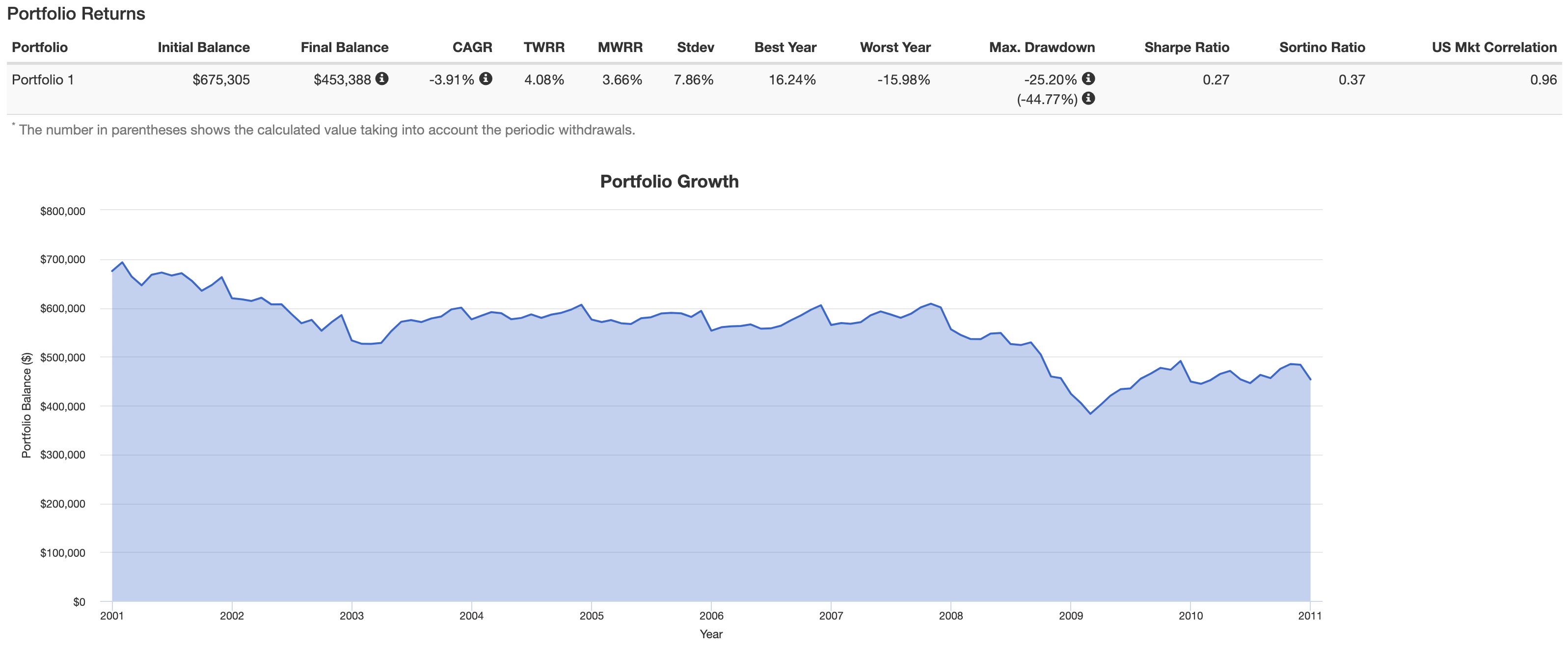Open info icon beside -25.20% drawdown
Screen dimensions: 1568x649
[x=1088, y=79]
